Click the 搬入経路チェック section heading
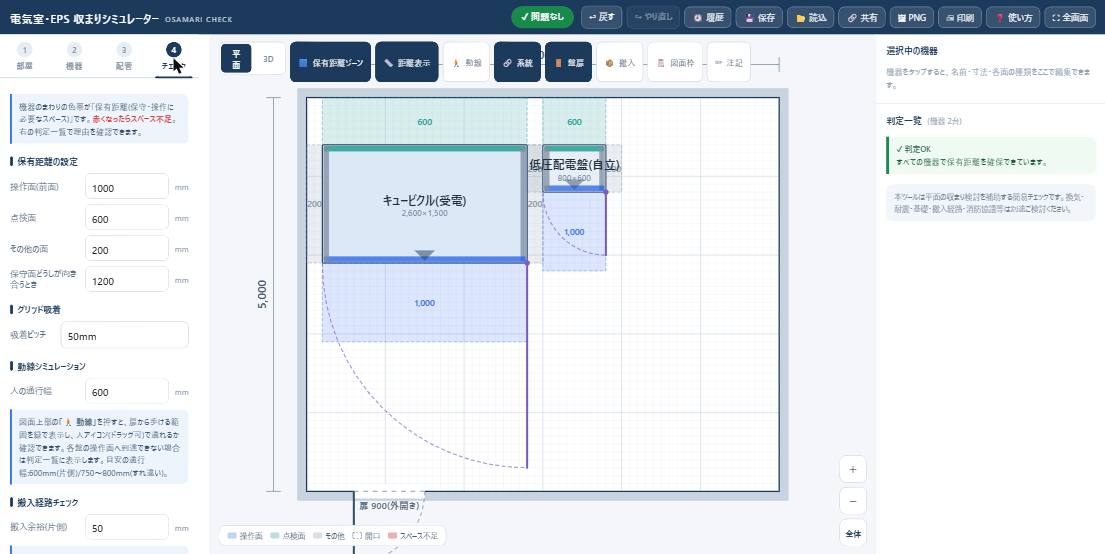The height and width of the screenshot is (554, 1105). coord(48,503)
